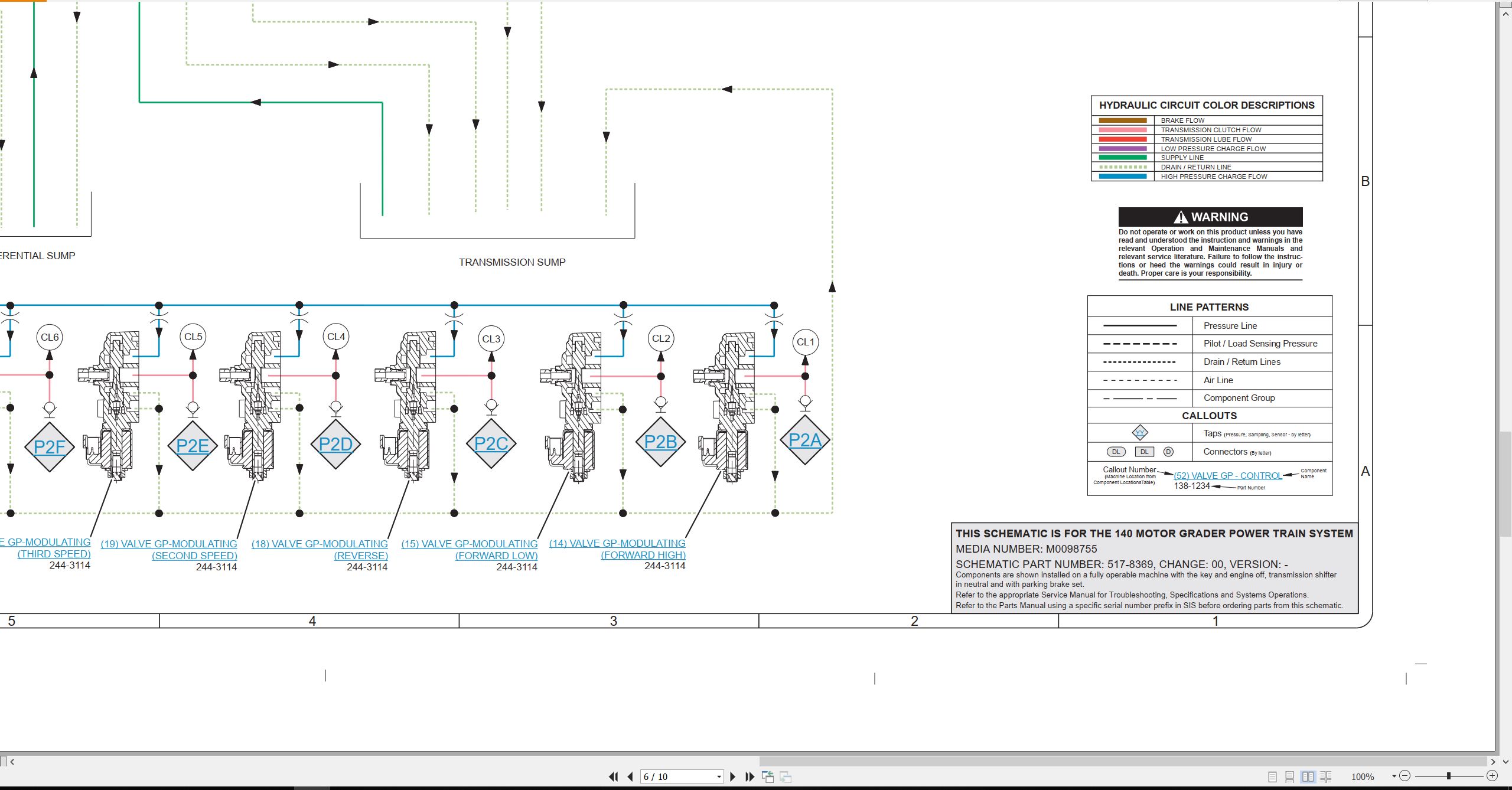Click the CL5 clutch circle

click(193, 337)
